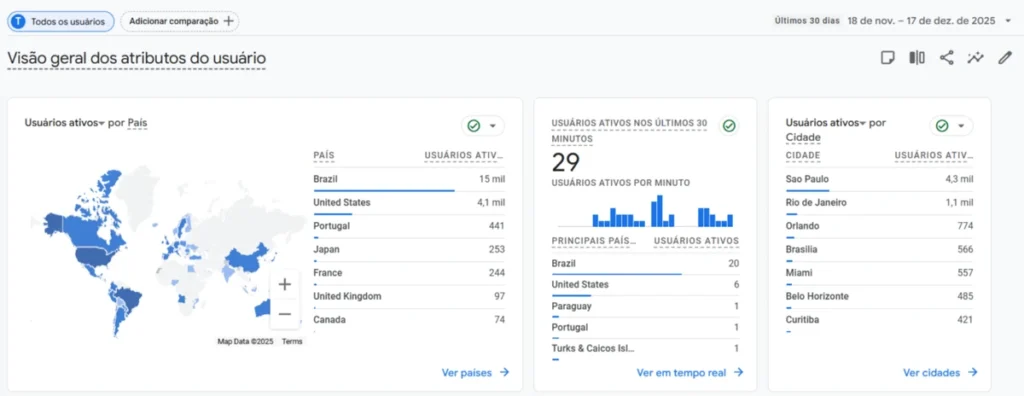Zoom in on the world map
1024x396 pixels.
tap(285, 284)
